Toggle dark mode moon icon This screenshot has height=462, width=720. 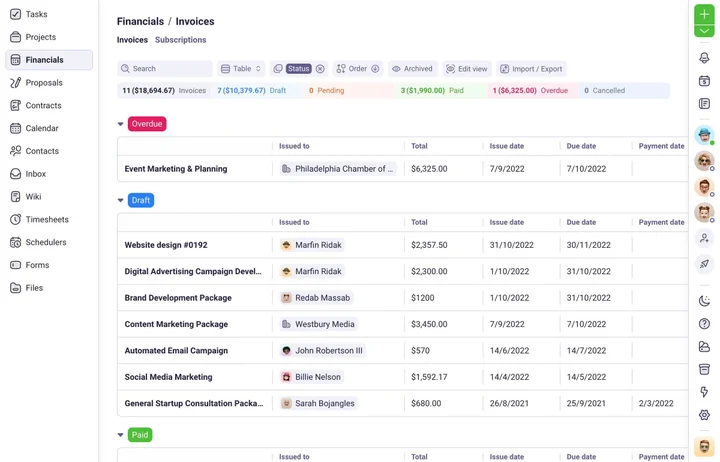click(x=704, y=301)
